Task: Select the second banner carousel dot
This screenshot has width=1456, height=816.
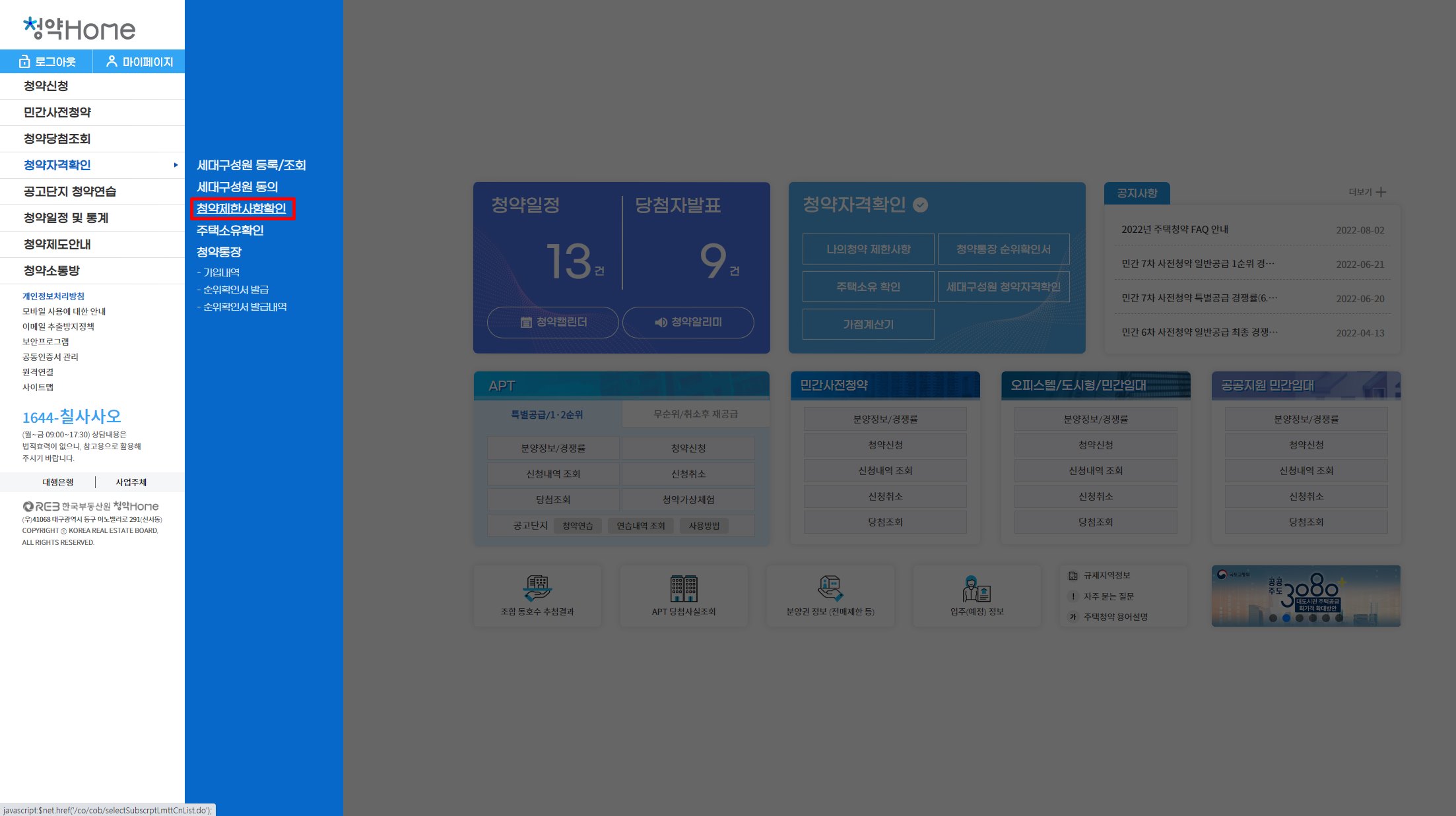Action: coord(1286,618)
